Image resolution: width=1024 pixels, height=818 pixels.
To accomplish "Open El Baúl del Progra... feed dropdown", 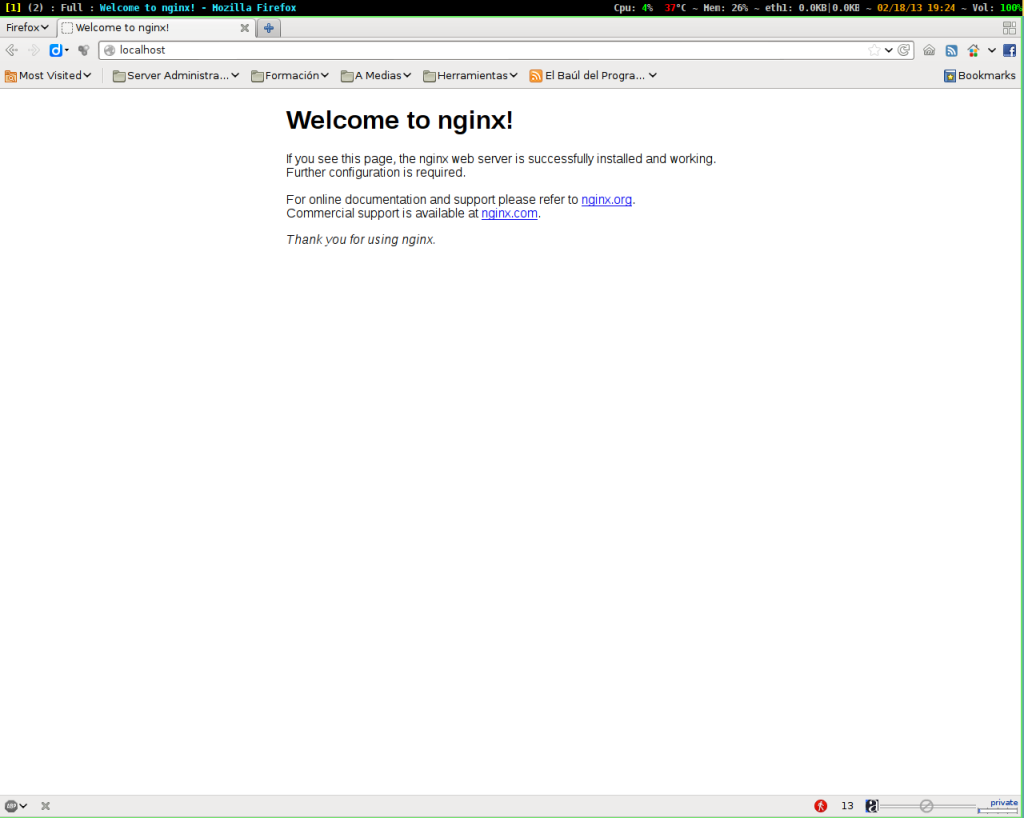I will point(593,76).
